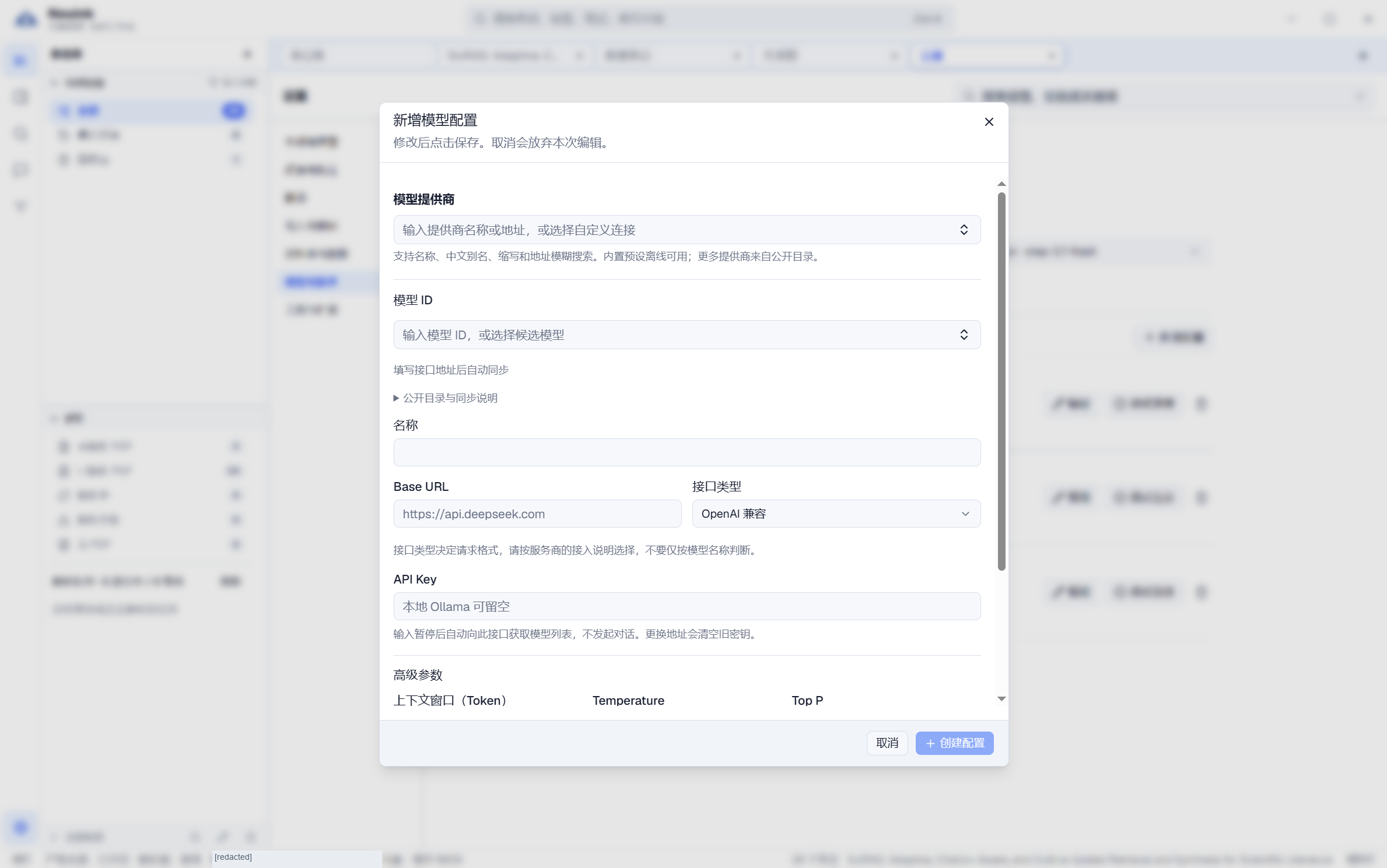Click the Temperature label

pyautogui.click(x=628, y=700)
